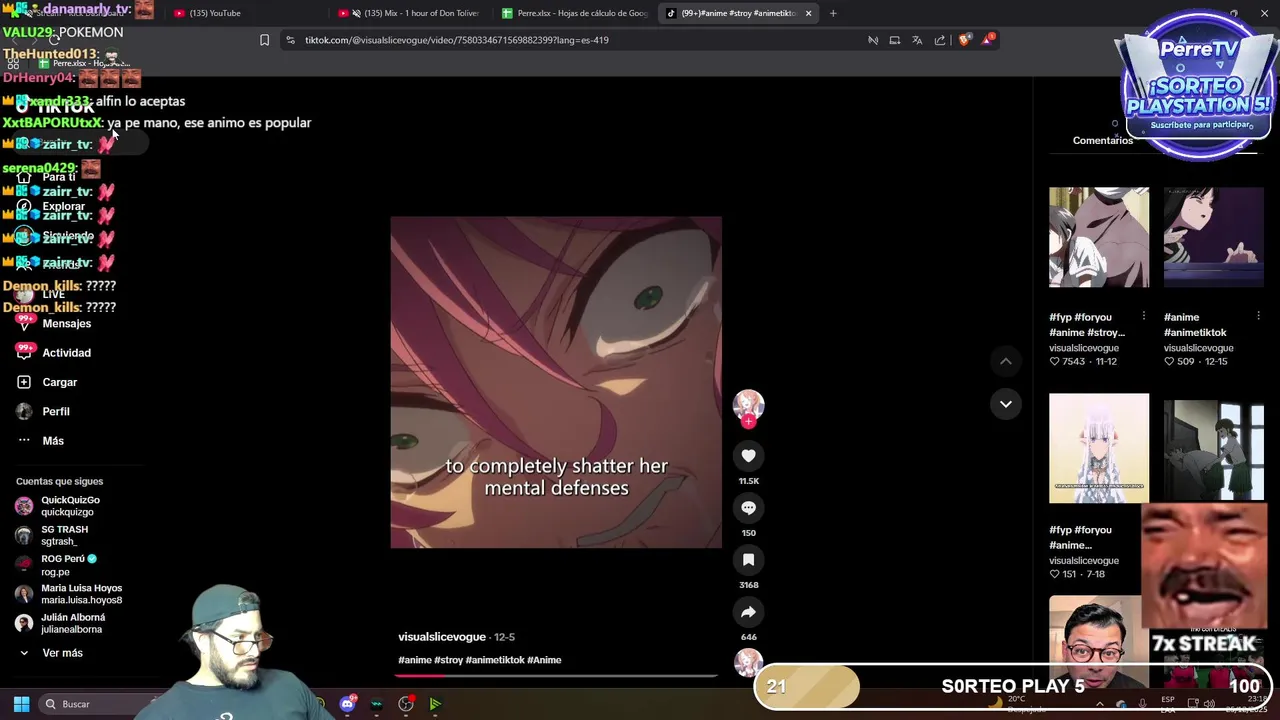Open the site info icon left of the URL
The width and height of the screenshot is (1280, 720).
point(290,40)
